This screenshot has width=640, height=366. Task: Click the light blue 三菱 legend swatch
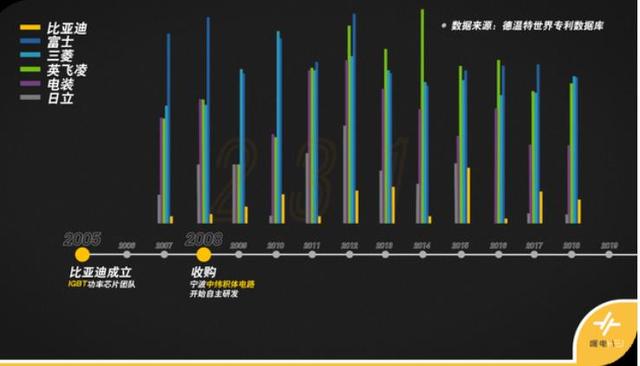click(30, 55)
